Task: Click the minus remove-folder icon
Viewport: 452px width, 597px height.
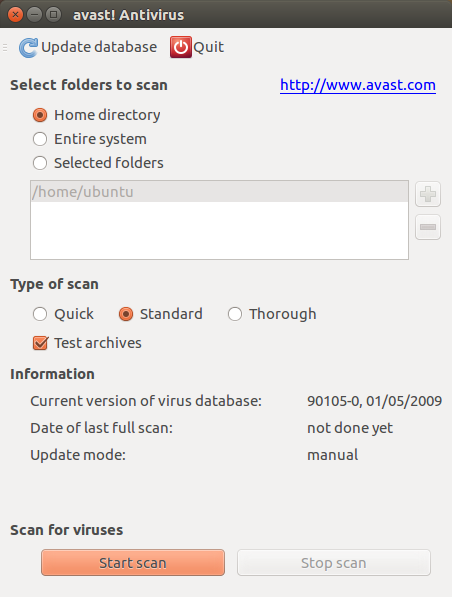Action: tap(428, 227)
